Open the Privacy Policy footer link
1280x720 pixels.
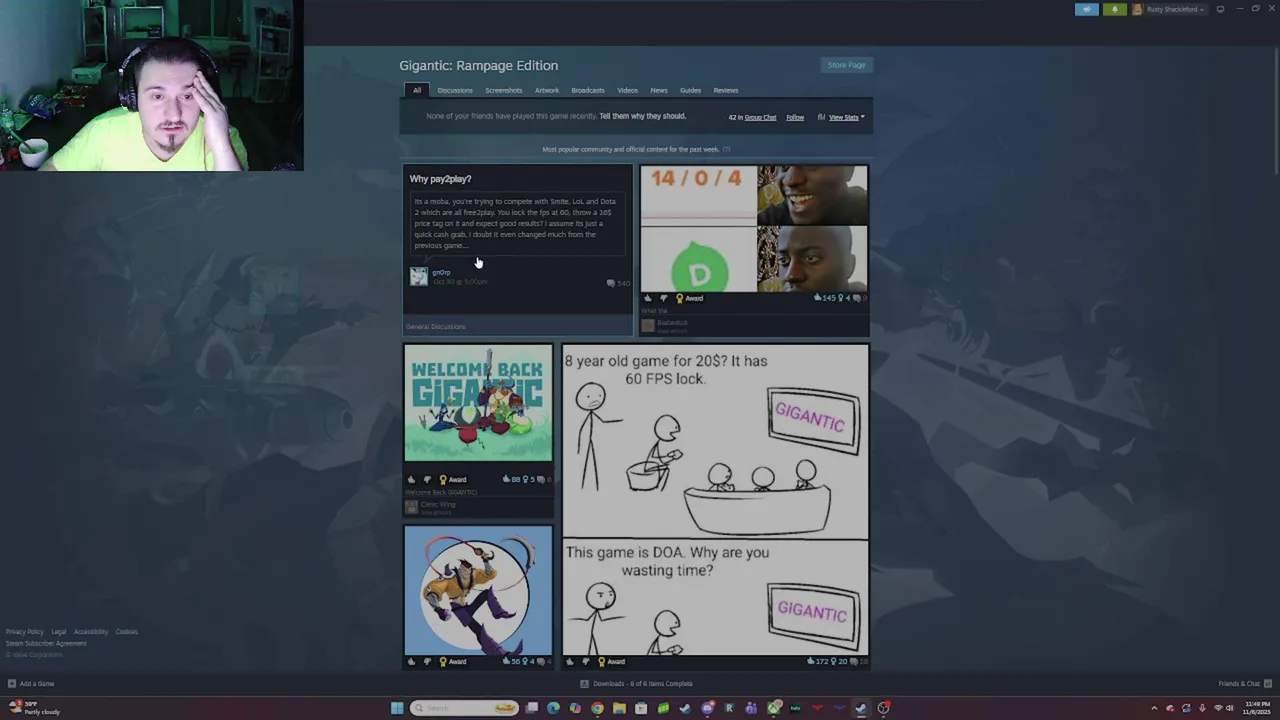pyautogui.click(x=24, y=632)
